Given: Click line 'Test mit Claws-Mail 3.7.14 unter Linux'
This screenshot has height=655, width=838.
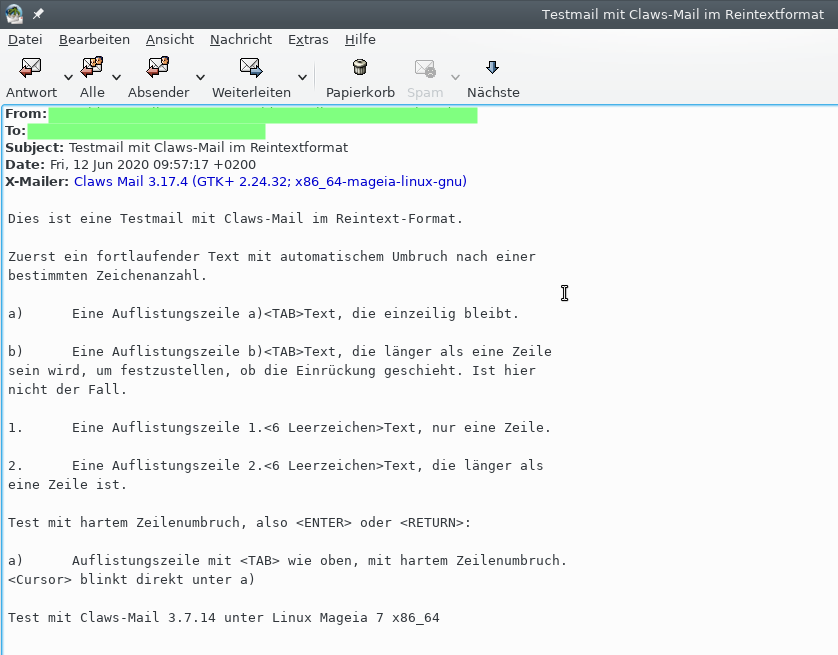Looking at the screenshot, I should 223,618.
